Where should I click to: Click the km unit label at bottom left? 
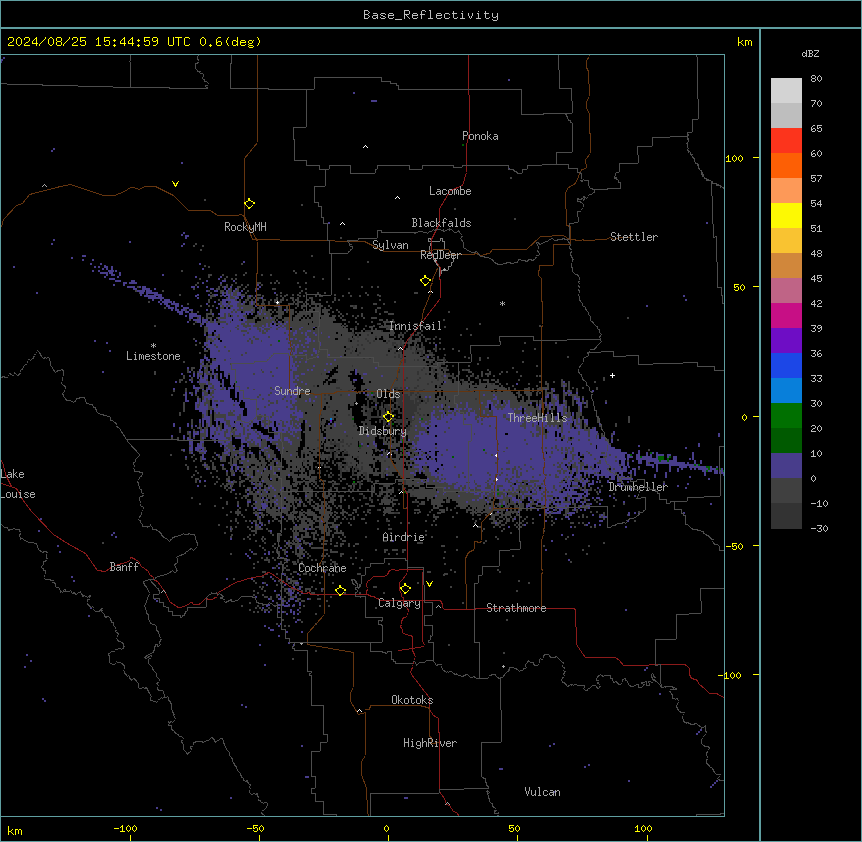pyautogui.click(x=14, y=830)
